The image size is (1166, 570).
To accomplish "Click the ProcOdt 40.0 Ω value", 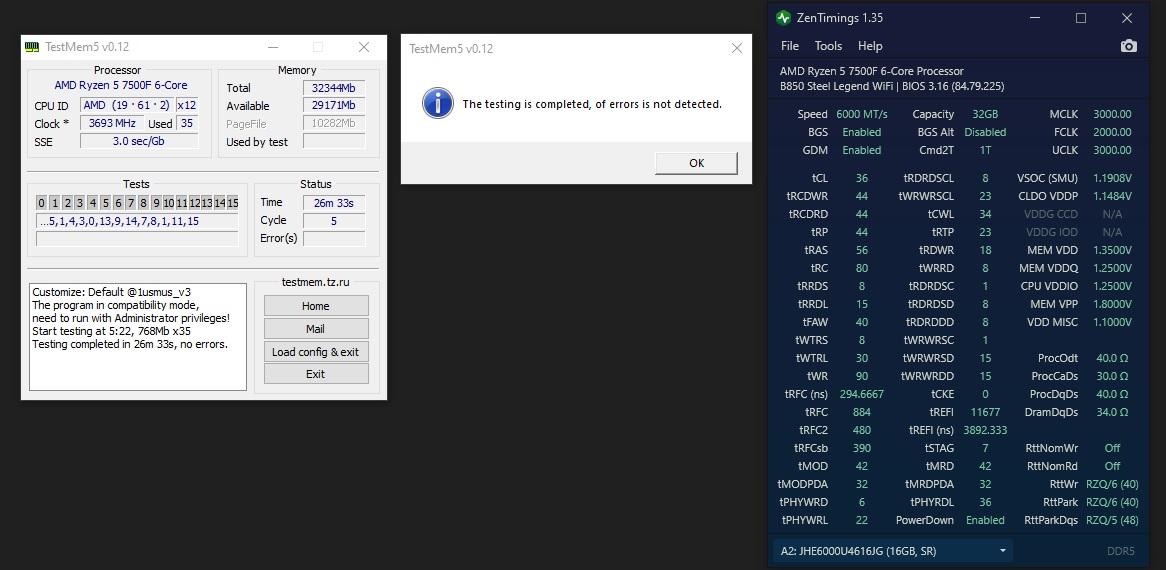I will tap(1112, 358).
